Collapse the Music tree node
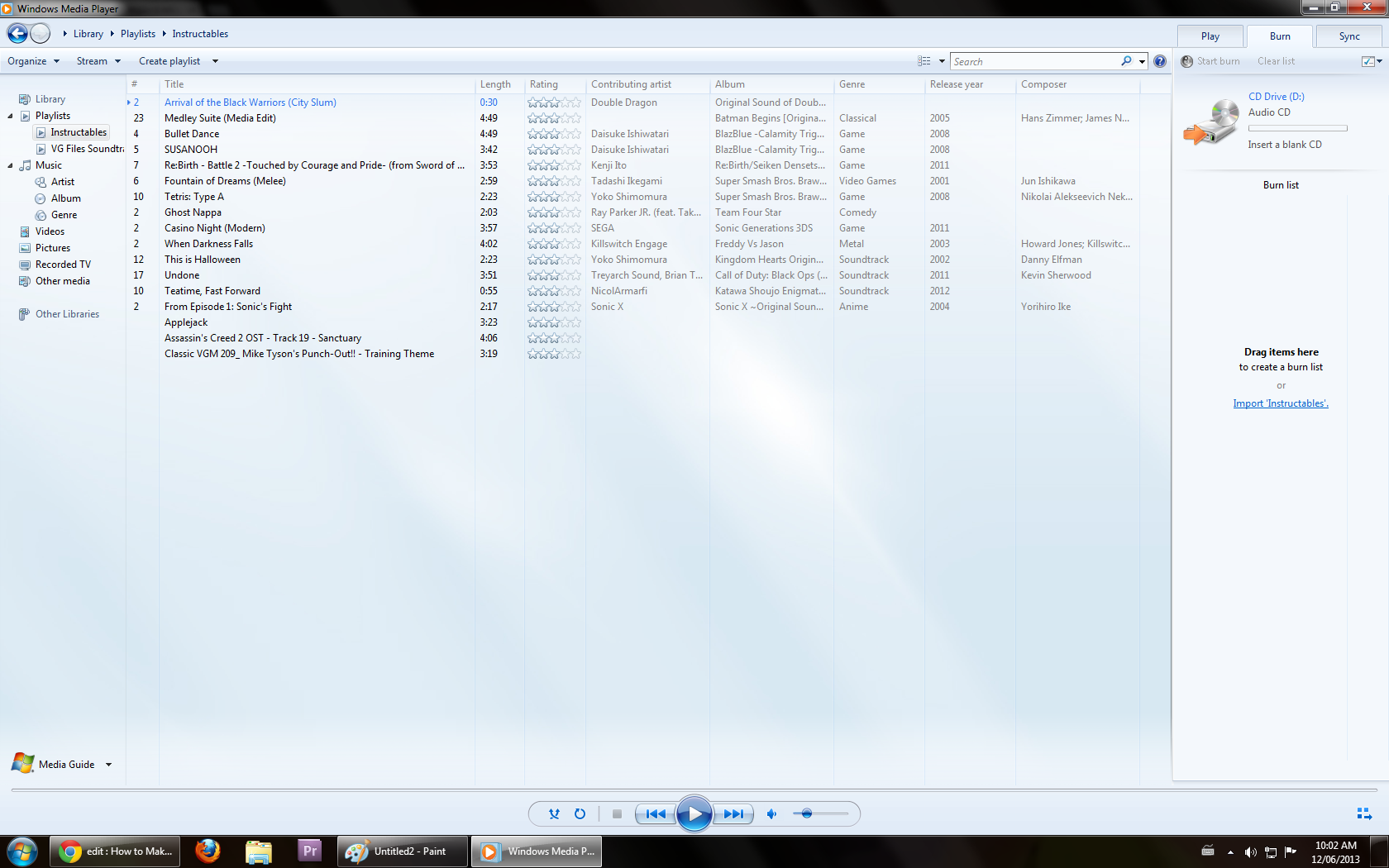 coord(10,166)
